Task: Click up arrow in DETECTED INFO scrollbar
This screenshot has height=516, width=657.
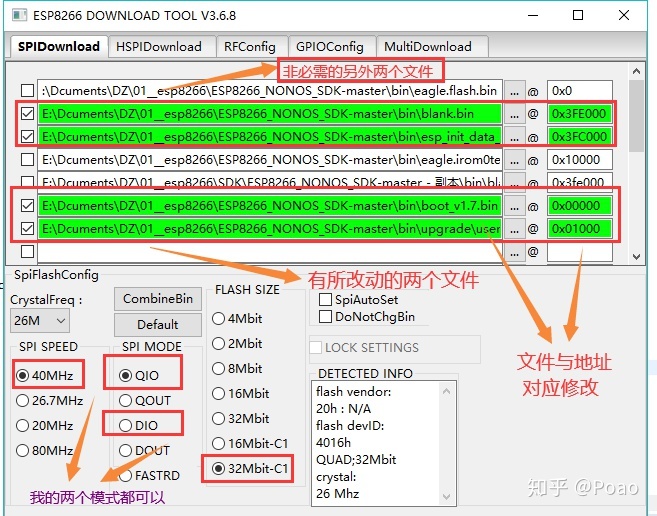Action: point(447,392)
